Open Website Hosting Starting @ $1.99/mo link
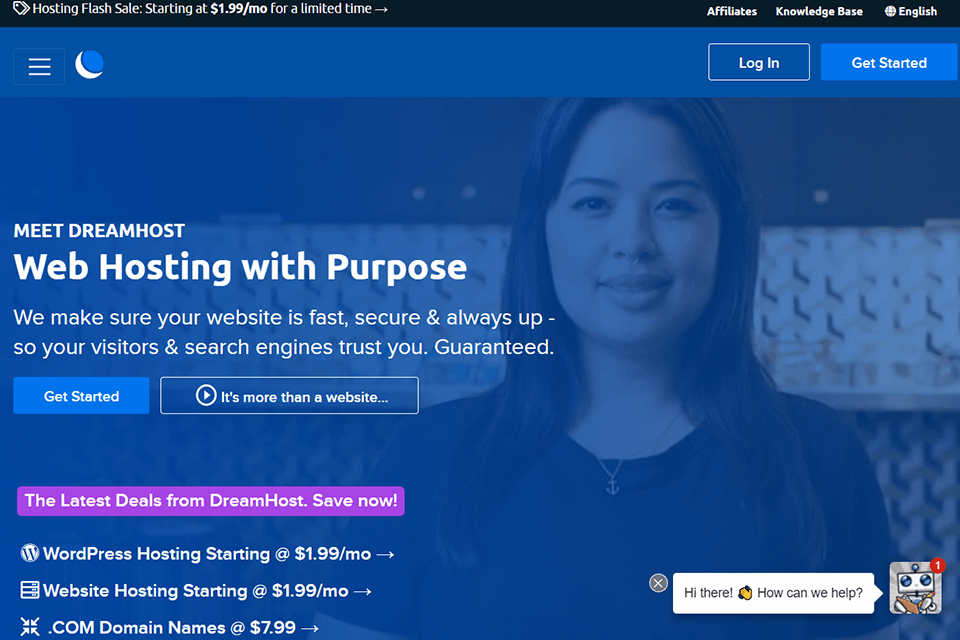The height and width of the screenshot is (640, 960). click(x=196, y=590)
